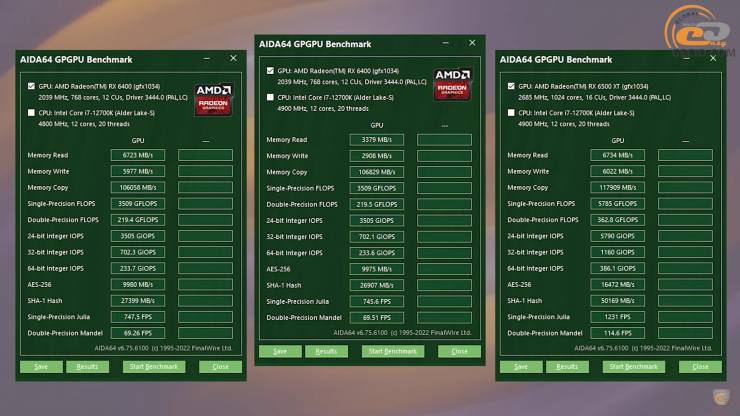This screenshot has width=740, height=416.
Task: Select the 24-bit Integer IOPS value 5790 GIOPS
Action: pos(617,236)
